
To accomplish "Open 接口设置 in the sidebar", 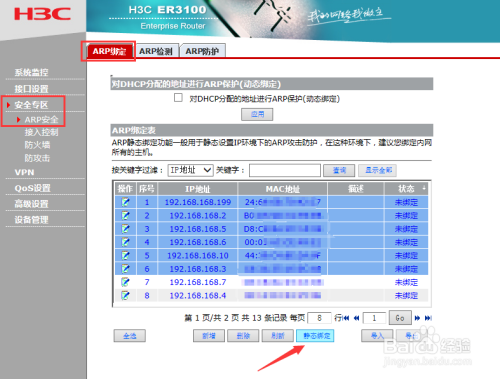I will 31,89.
